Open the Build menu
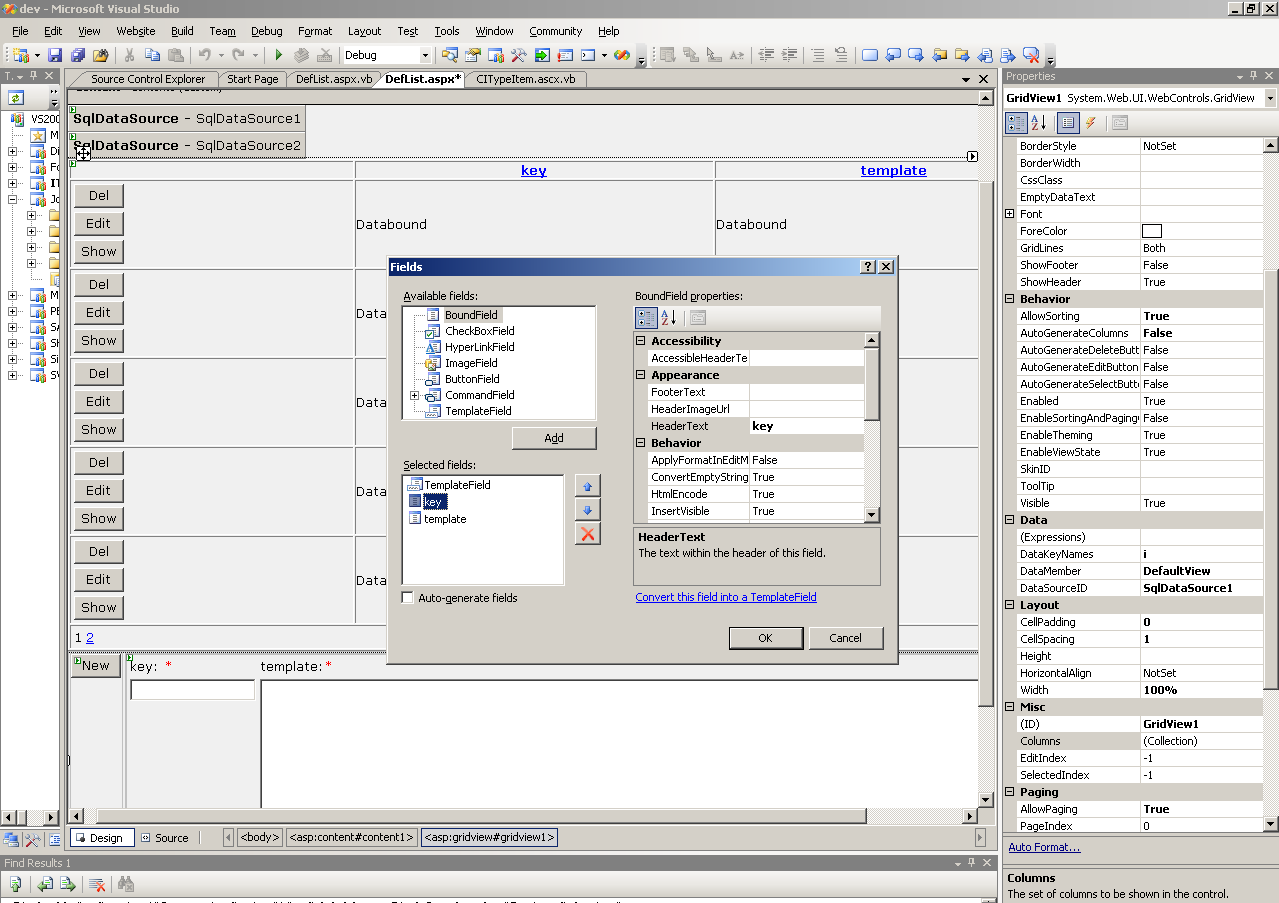1279x903 pixels. (182, 31)
